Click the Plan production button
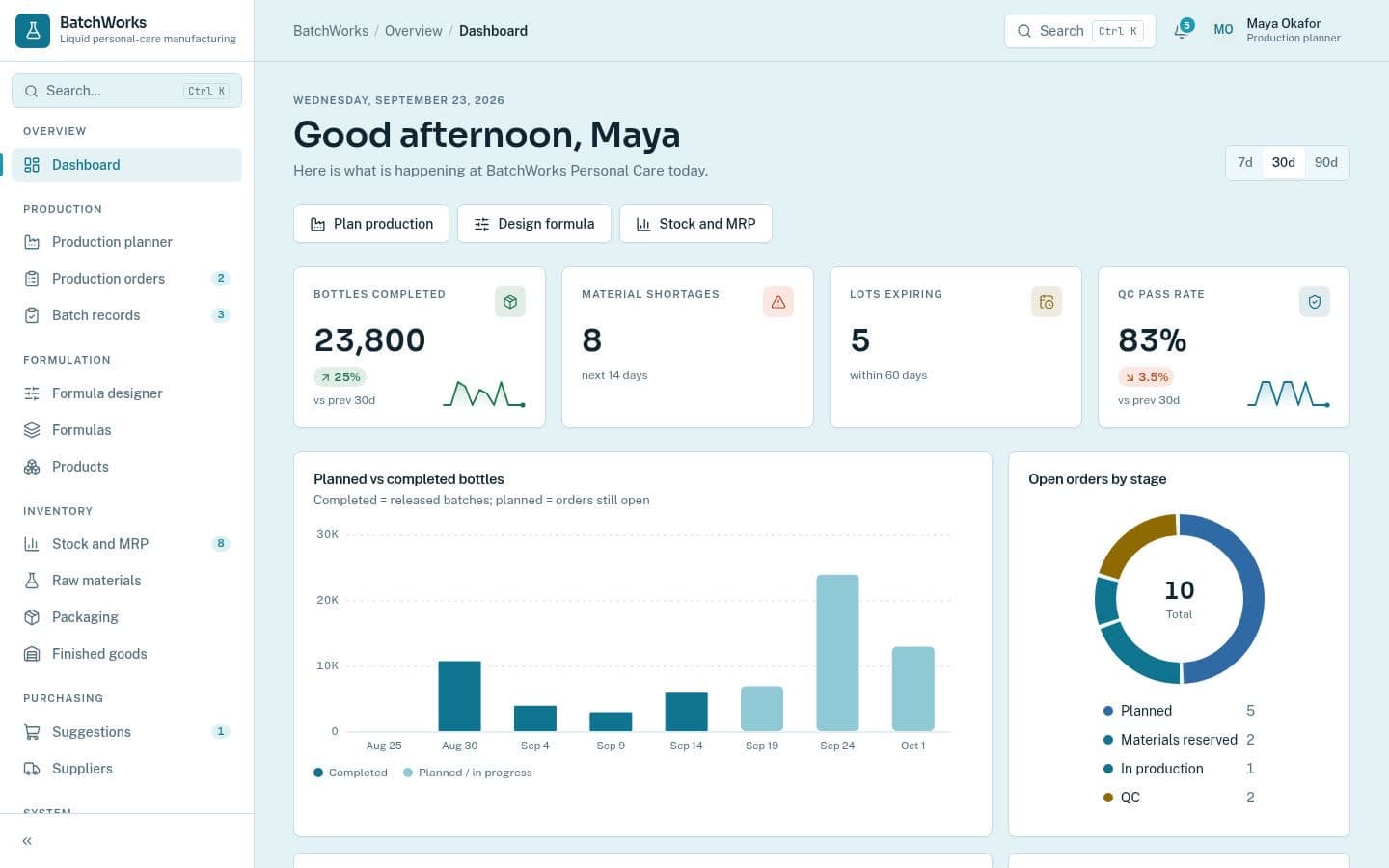This screenshot has height=868, width=1389. 371,224
